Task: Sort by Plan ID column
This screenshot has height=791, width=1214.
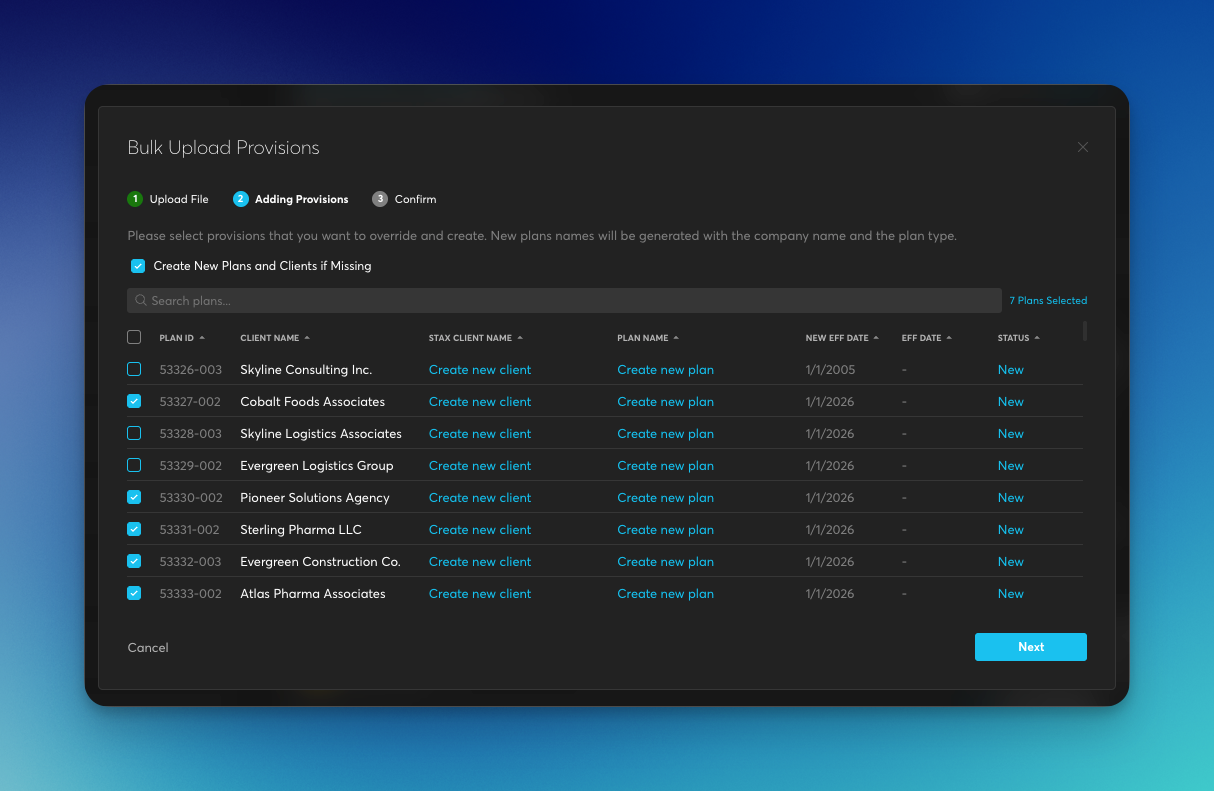Action: click(182, 338)
